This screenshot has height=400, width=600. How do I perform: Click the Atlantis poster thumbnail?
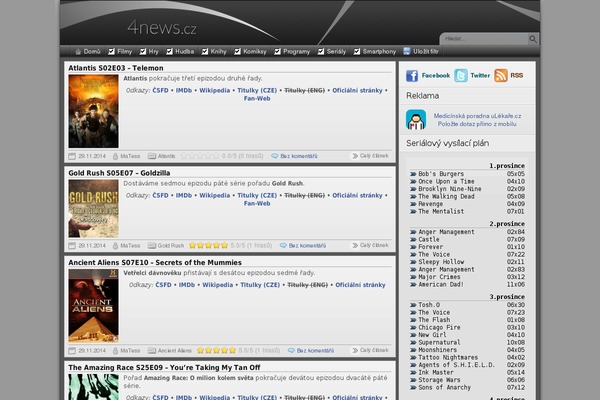[x=93, y=111]
